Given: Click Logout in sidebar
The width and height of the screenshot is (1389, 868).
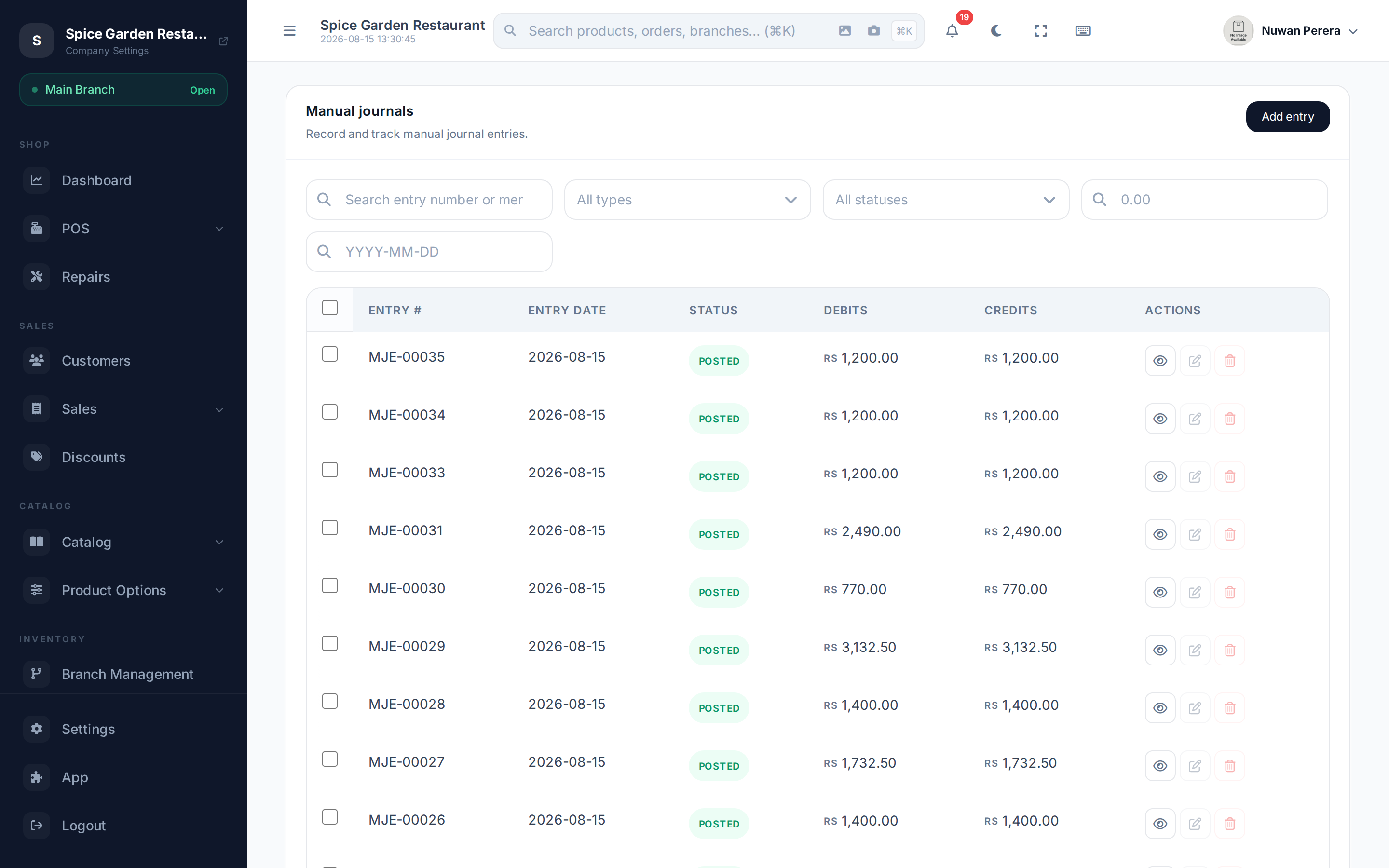Looking at the screenshot, I should click(x=123, y=826).
